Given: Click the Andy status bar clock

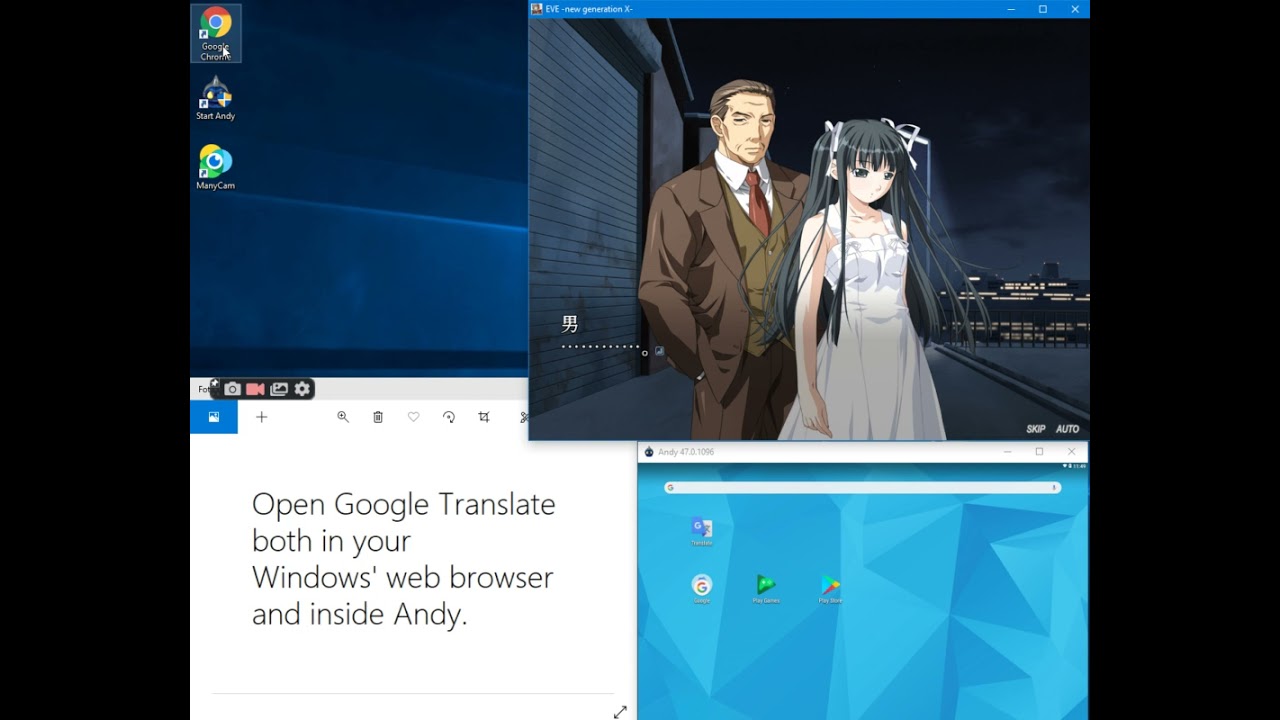Looking at the screenshot, I should pos(1077,466).
